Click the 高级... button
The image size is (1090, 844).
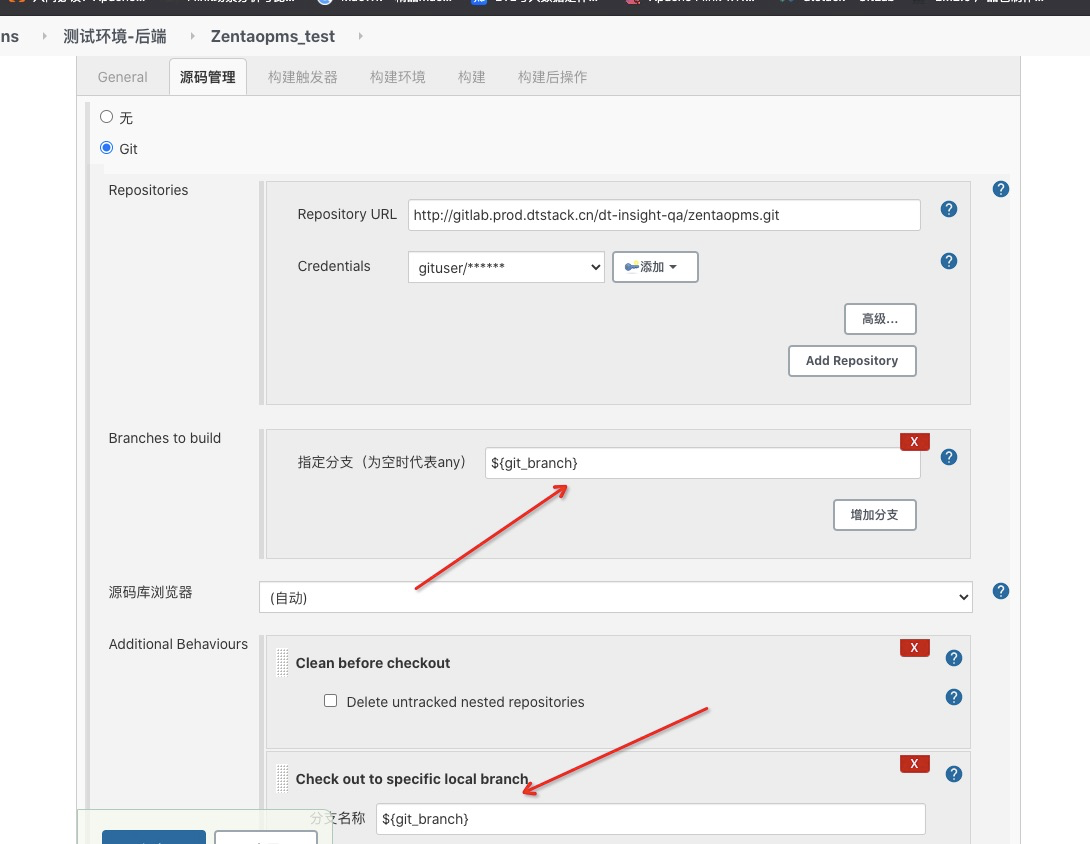tap(880, 319)
